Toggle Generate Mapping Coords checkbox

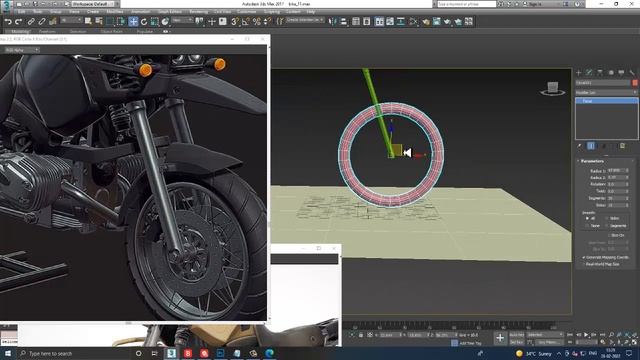tap(584, 258)
